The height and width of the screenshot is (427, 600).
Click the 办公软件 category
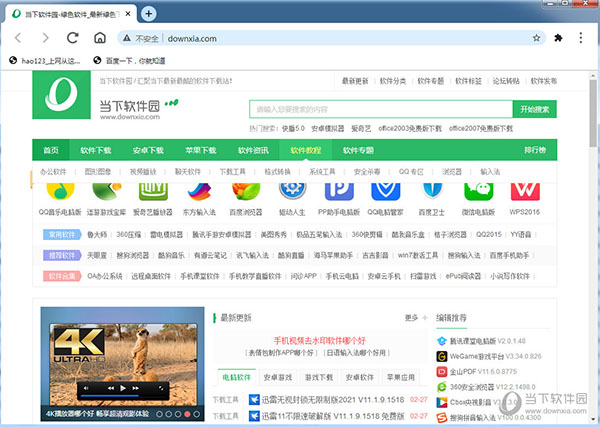[53, 172]
